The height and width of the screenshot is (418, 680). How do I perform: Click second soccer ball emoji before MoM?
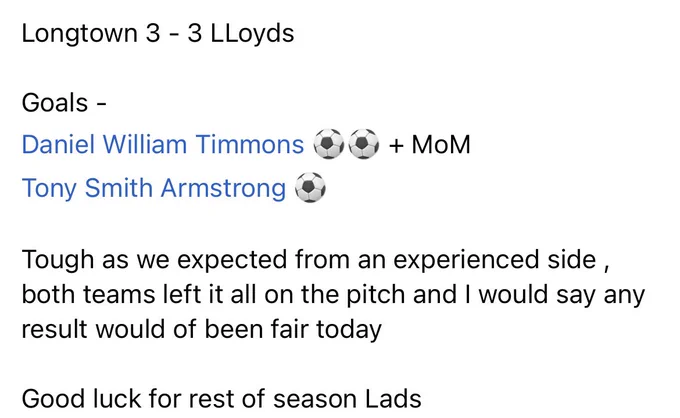pyautogui.click(x=364, y=144)
